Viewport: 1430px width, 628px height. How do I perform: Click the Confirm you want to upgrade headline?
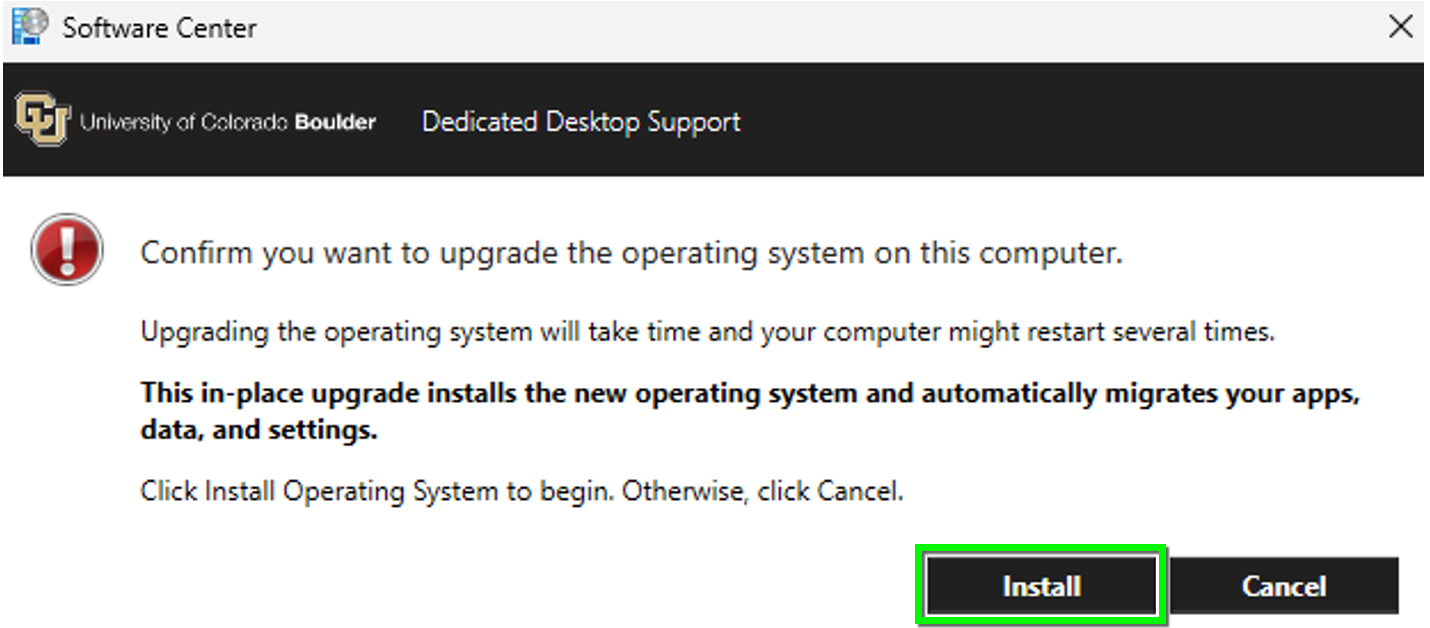tap(632, 253)
